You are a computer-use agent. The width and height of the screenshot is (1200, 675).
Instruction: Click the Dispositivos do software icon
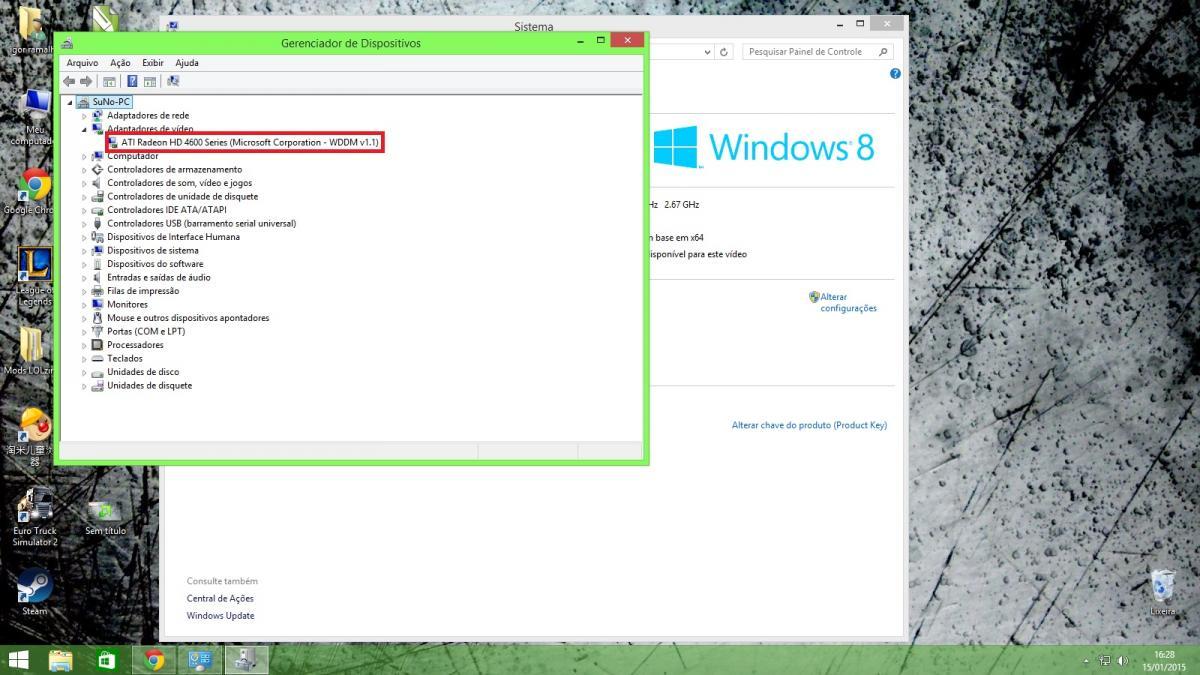point(97,264)
